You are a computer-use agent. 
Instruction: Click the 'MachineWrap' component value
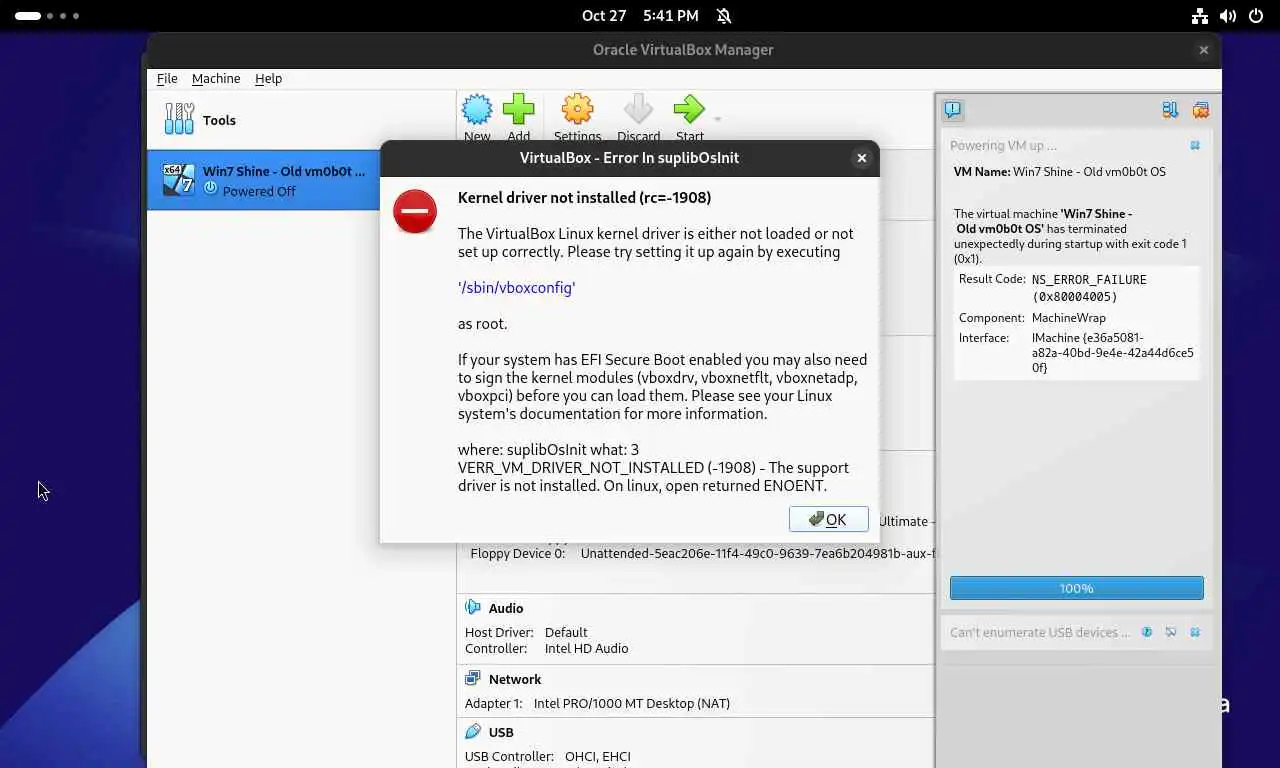1069,318
